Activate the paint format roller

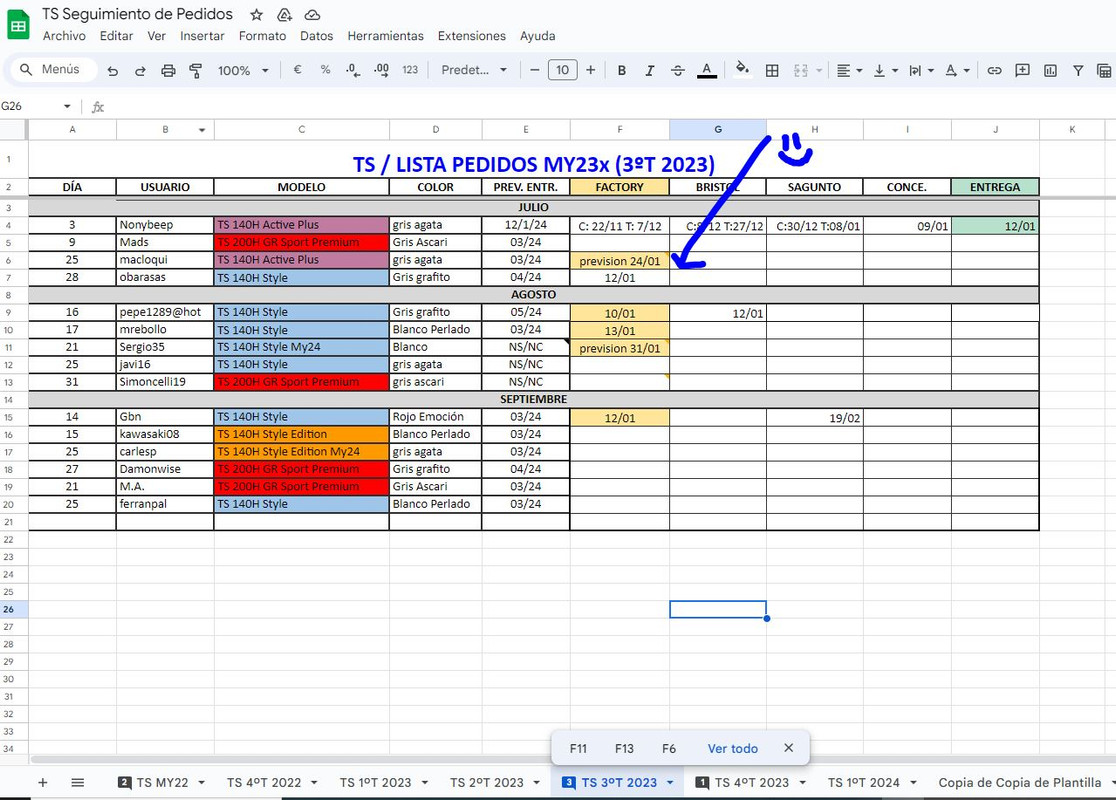point(195,70)
